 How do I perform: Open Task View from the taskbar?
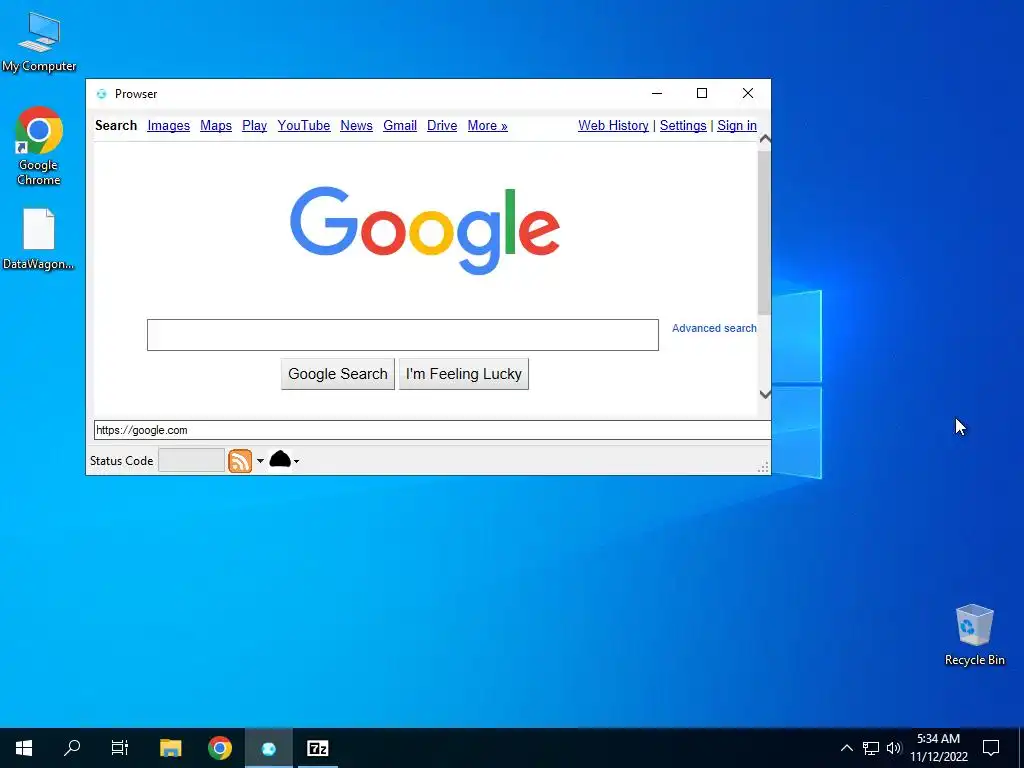tap(120, 748)
